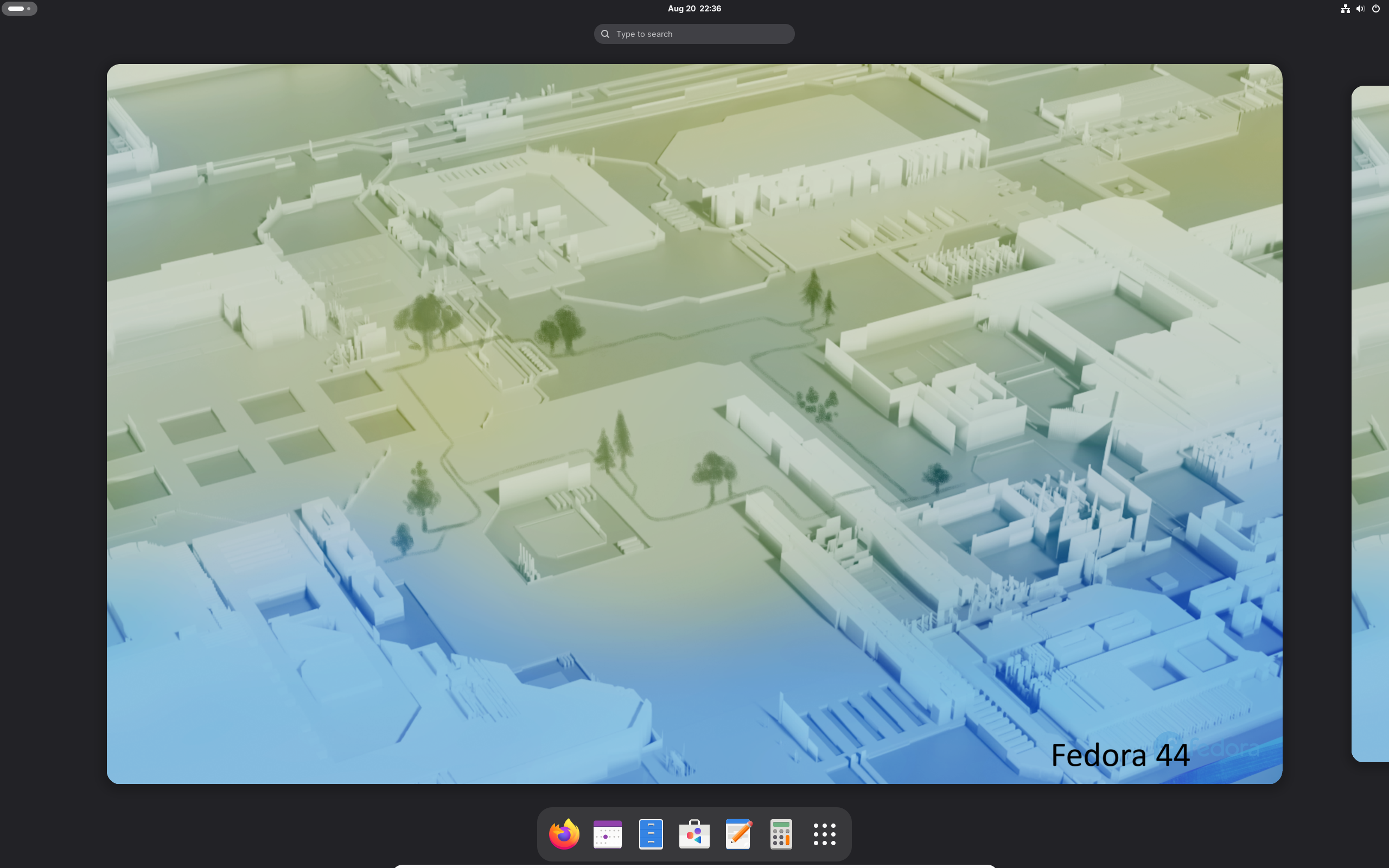
Task: Open the power menu icon
Action: (x=1376, y=9)
